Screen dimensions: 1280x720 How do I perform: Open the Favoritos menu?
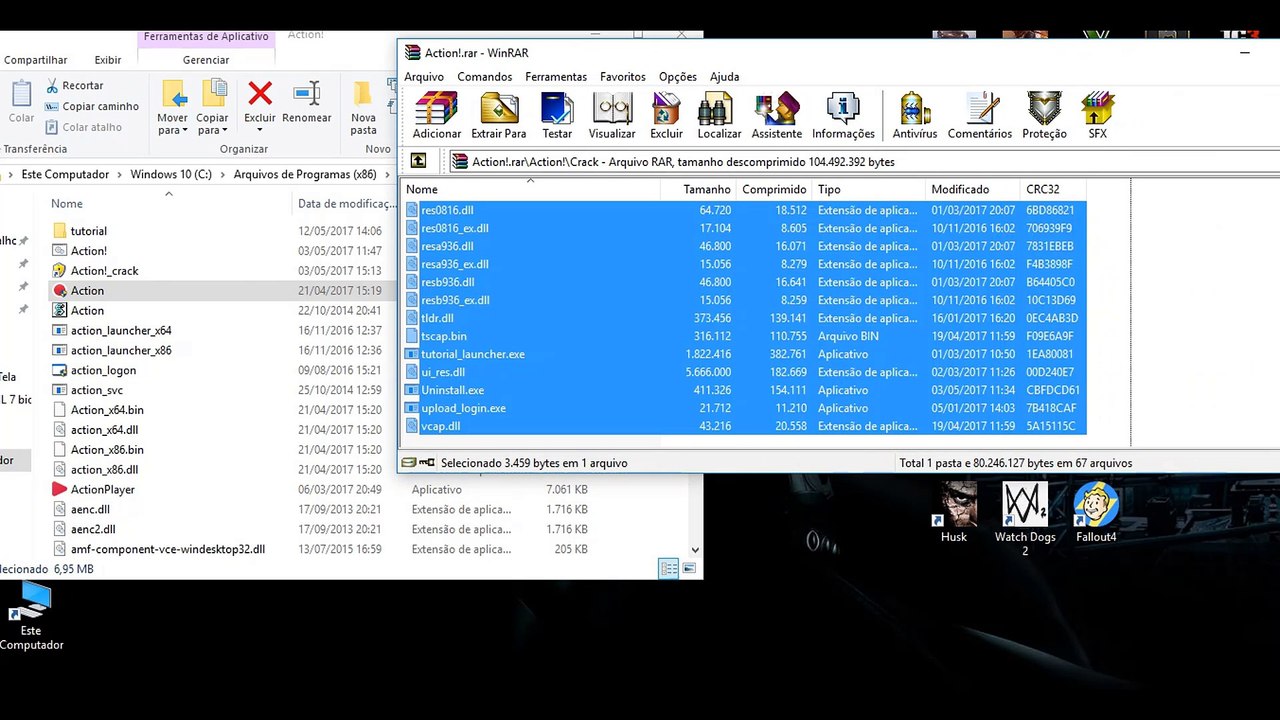pyautogui.click(x=623, y=77)
